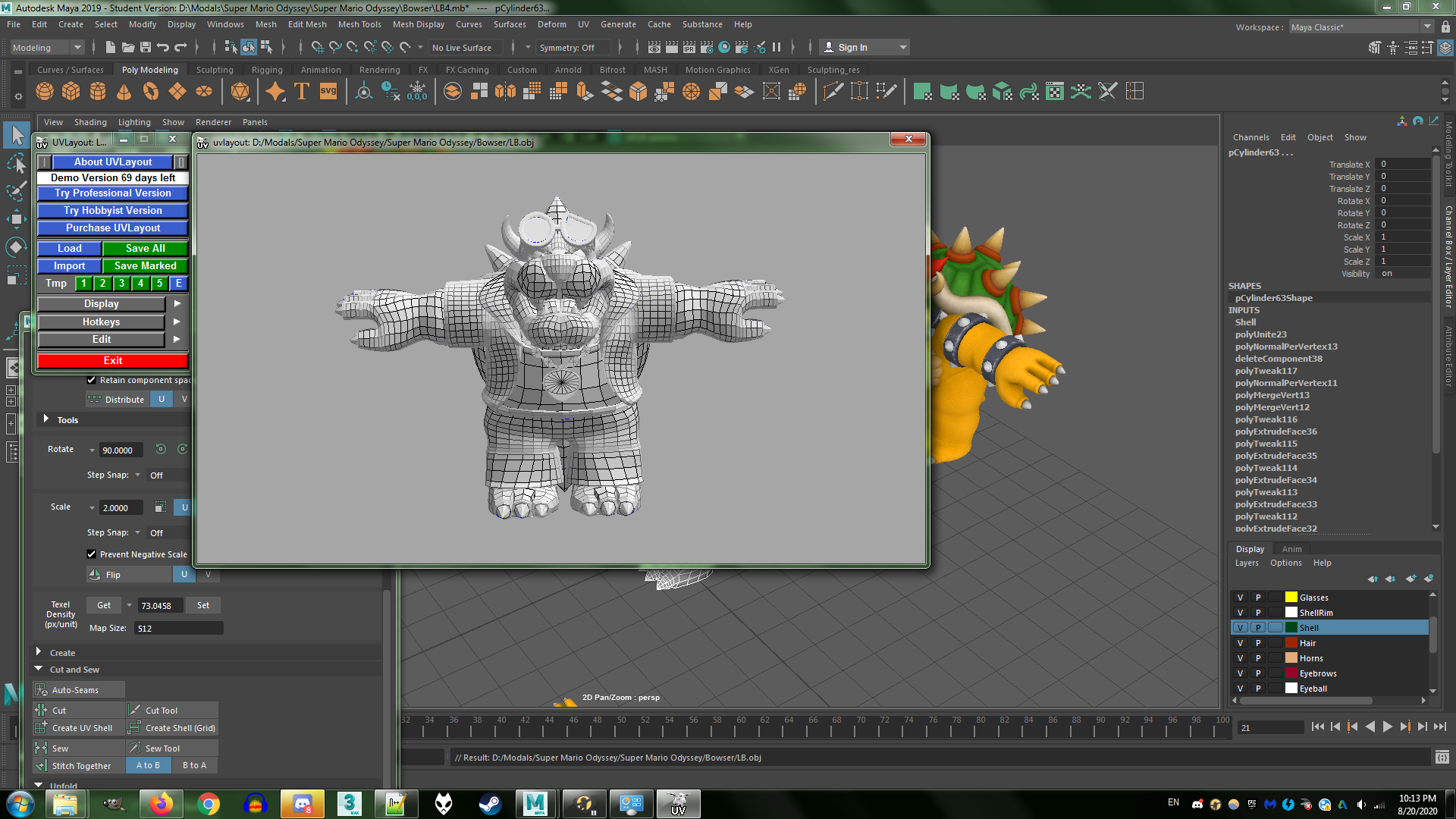Screen dimensions: 1456x819
Task: Click the Map Size input field
Action: pos(179,629)
